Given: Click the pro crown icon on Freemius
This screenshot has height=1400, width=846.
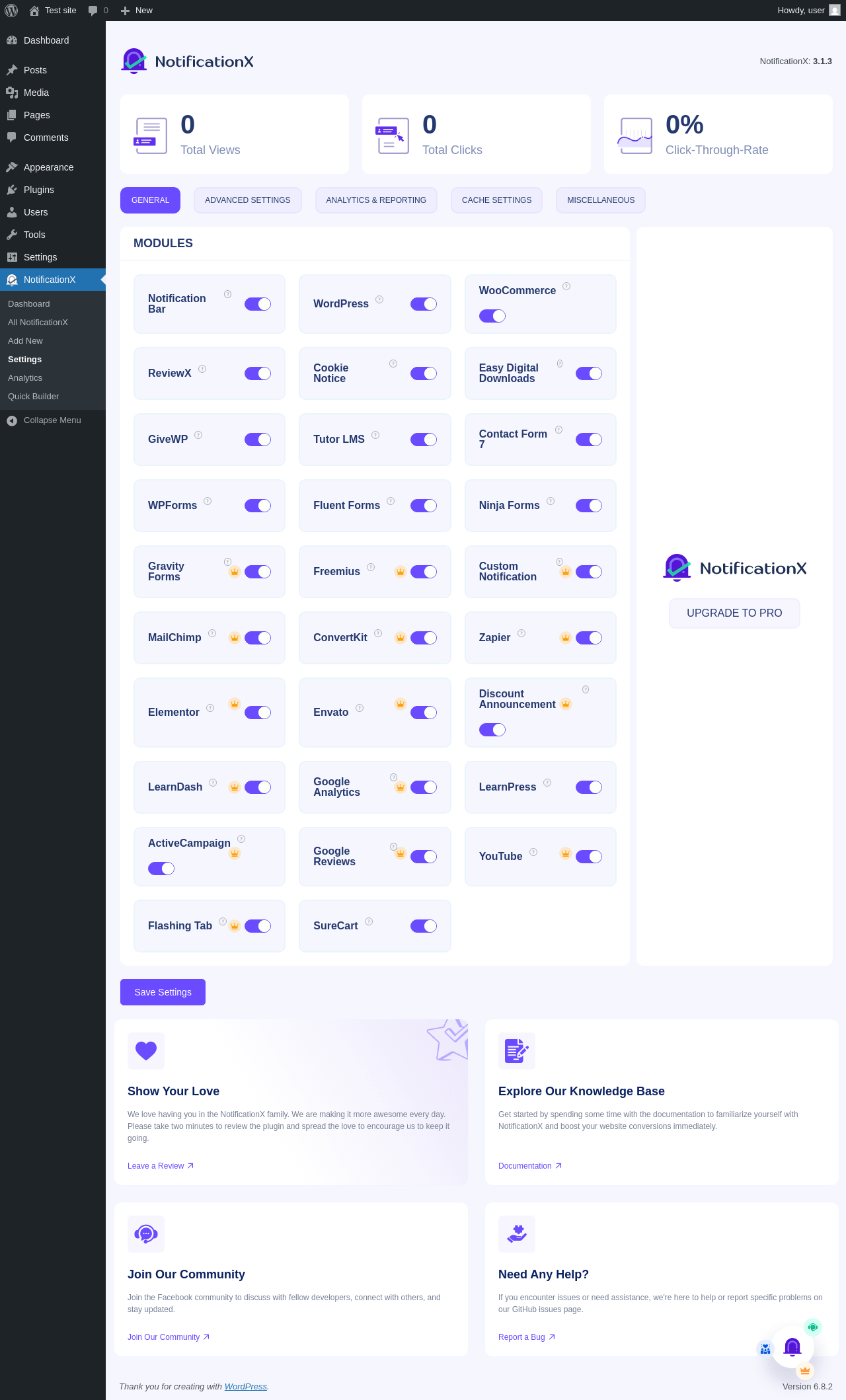Looking at the screenshot, I should (x=400, y=572).
